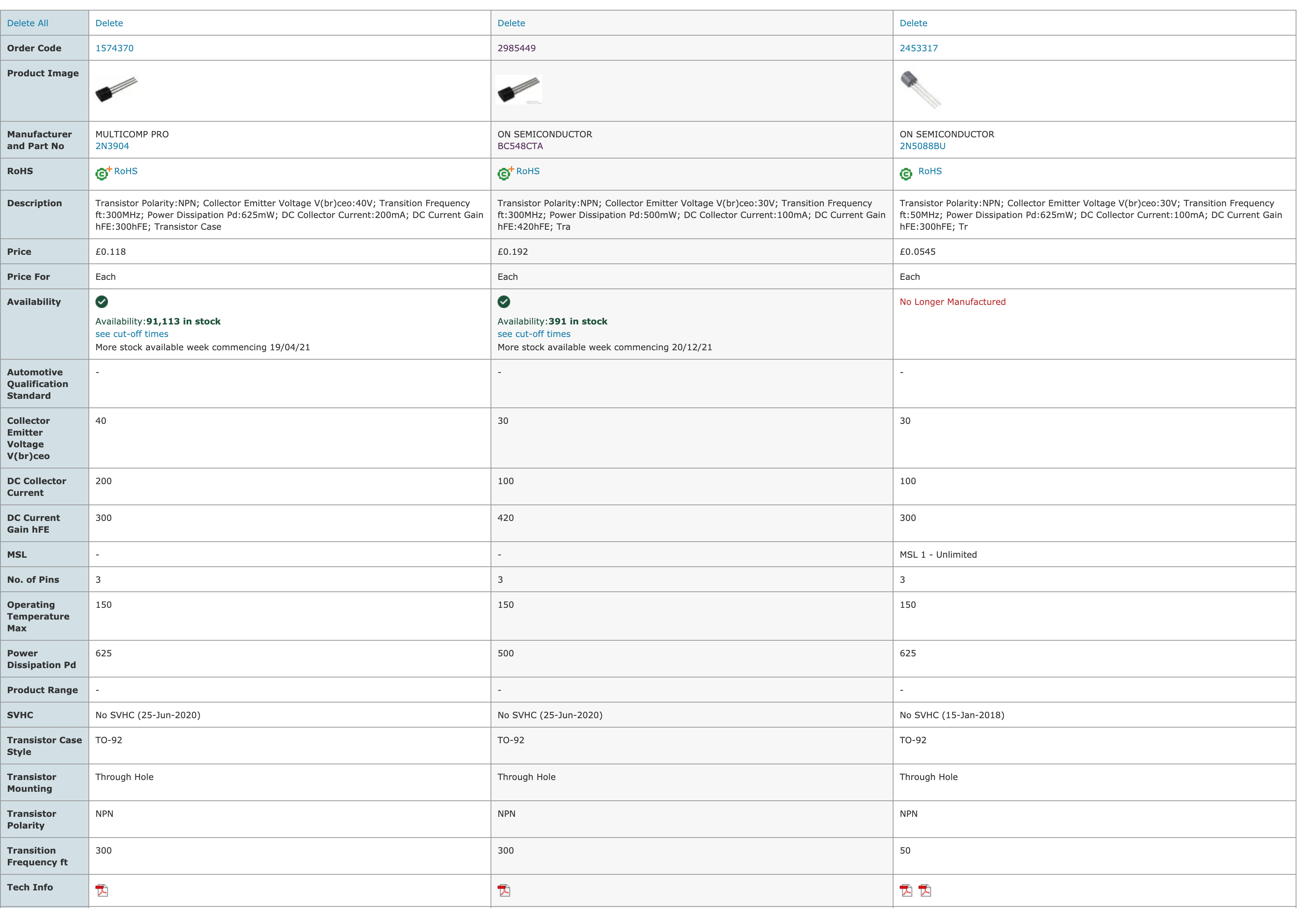Click MULTICOMP PRO manufacturer name
Image resolution: width=1316 pixels, height=908 pixels.
[x=132, y=134]
